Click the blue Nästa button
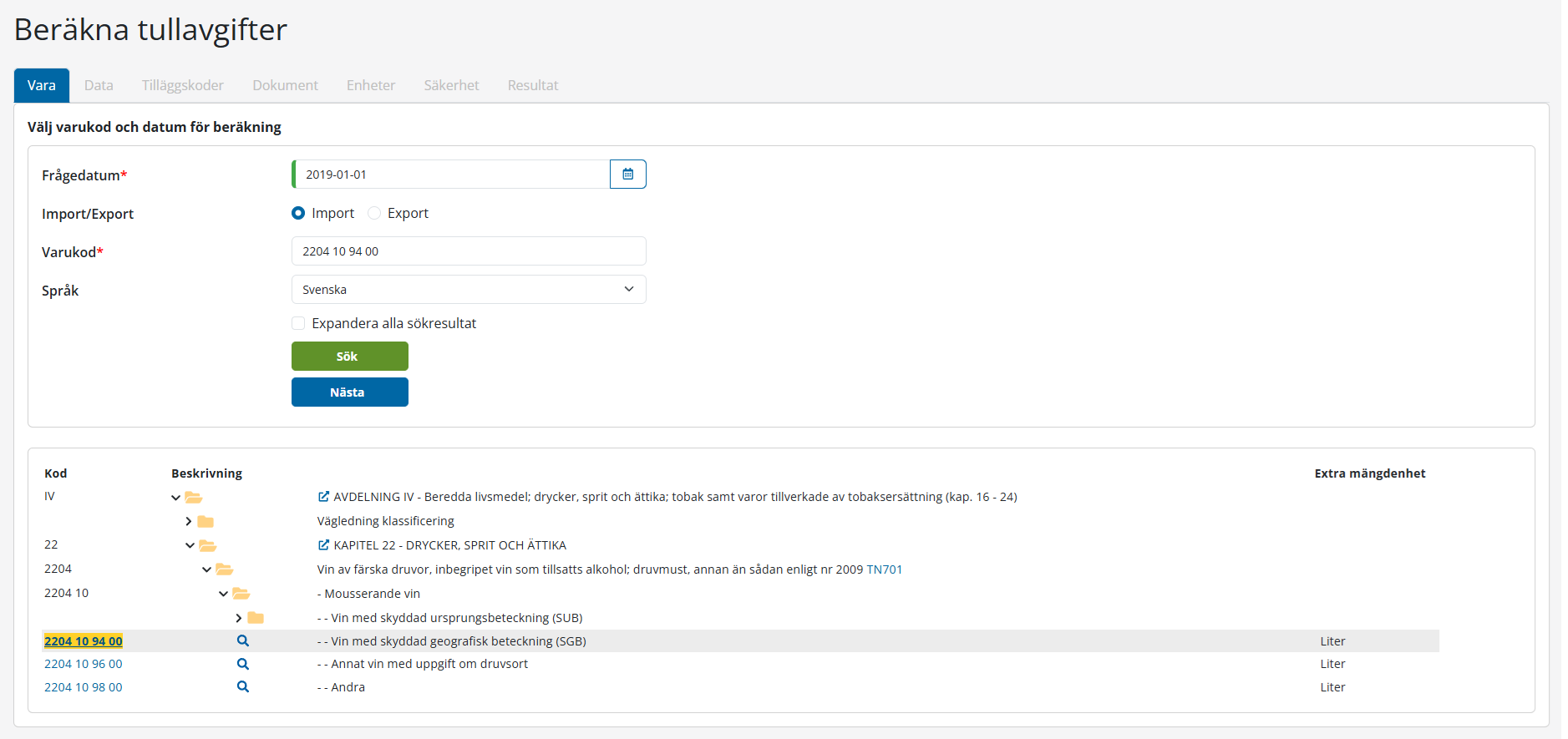Viewport: 1568px width, 739px height. coord(349,392)
